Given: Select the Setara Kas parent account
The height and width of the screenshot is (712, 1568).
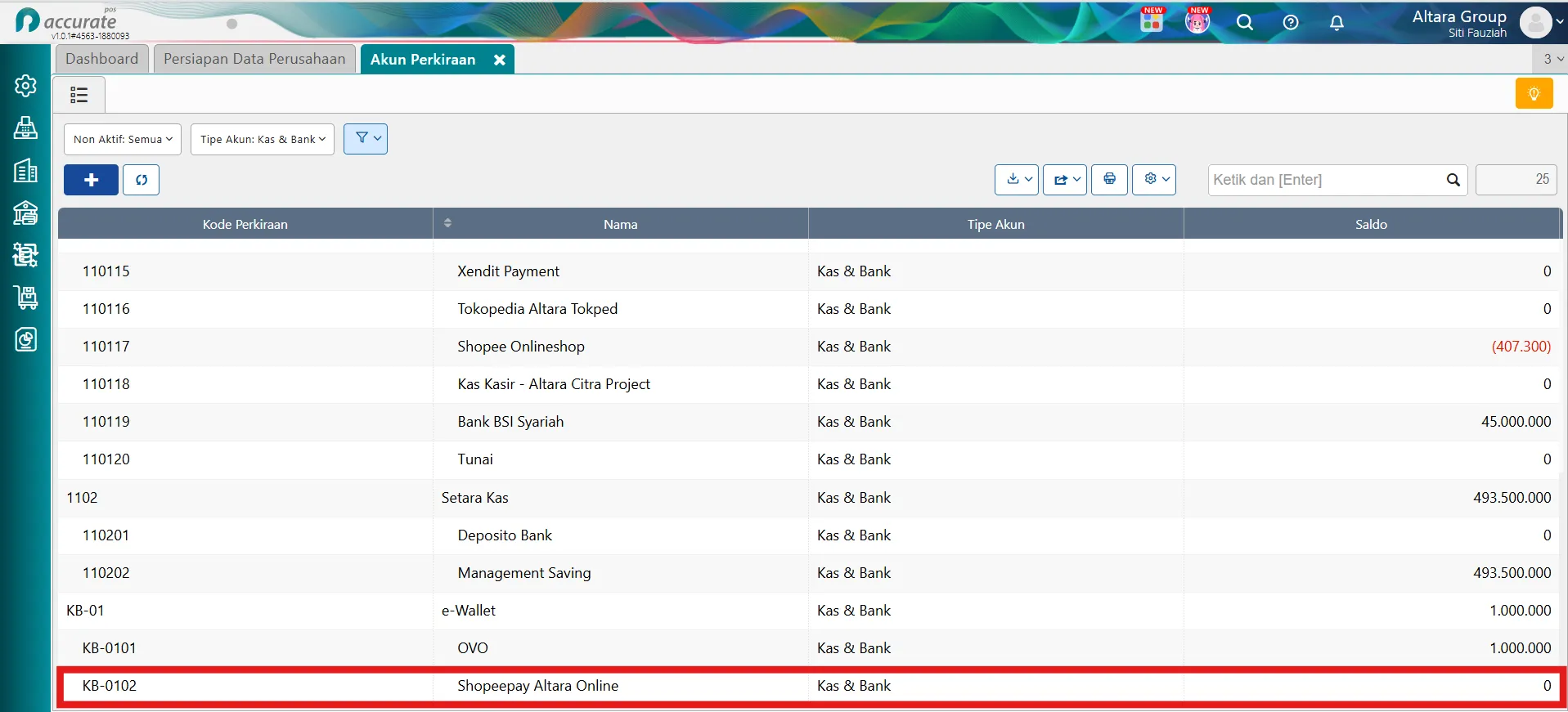Looking at the screenshot, I should [x=810, y=498].
